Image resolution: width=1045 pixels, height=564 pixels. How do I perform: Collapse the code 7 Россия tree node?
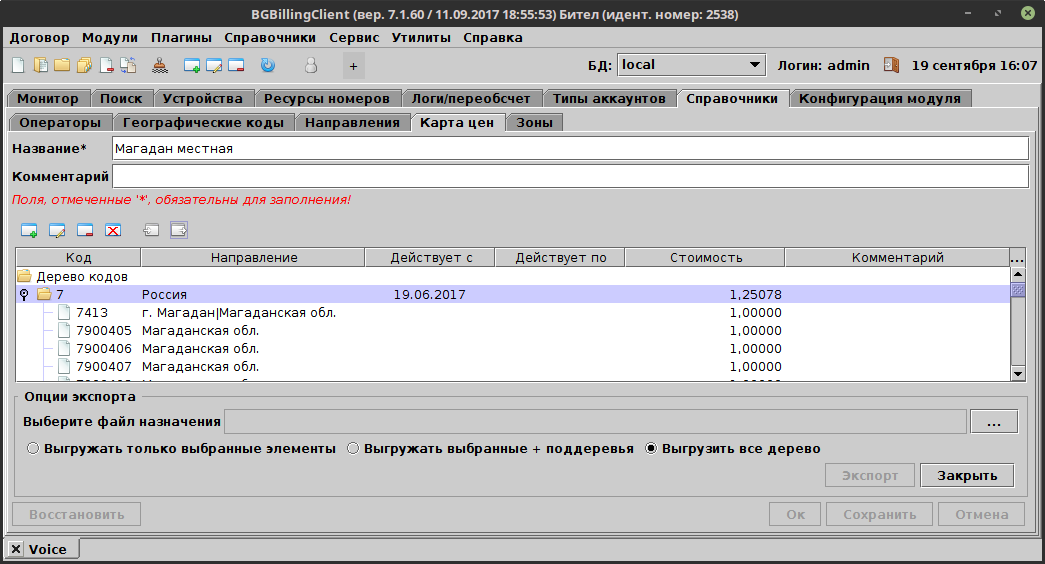(24, 294)
